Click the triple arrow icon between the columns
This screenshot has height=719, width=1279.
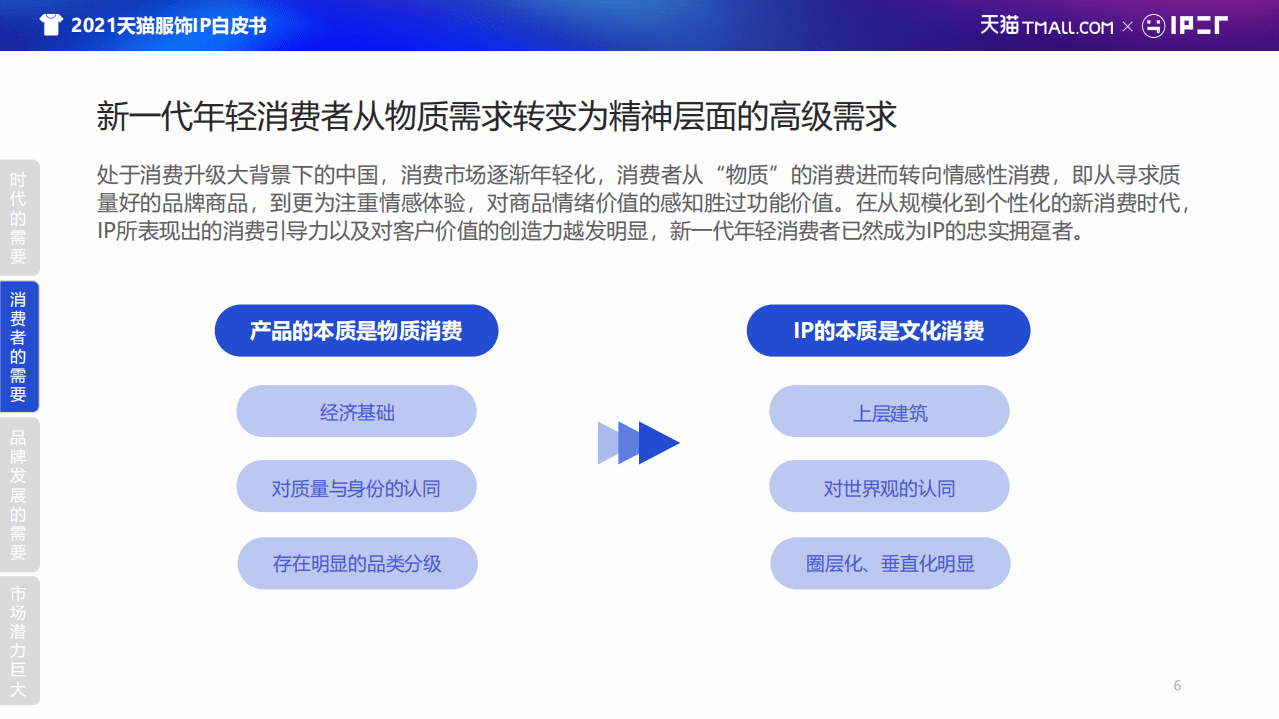coord(638,442)
